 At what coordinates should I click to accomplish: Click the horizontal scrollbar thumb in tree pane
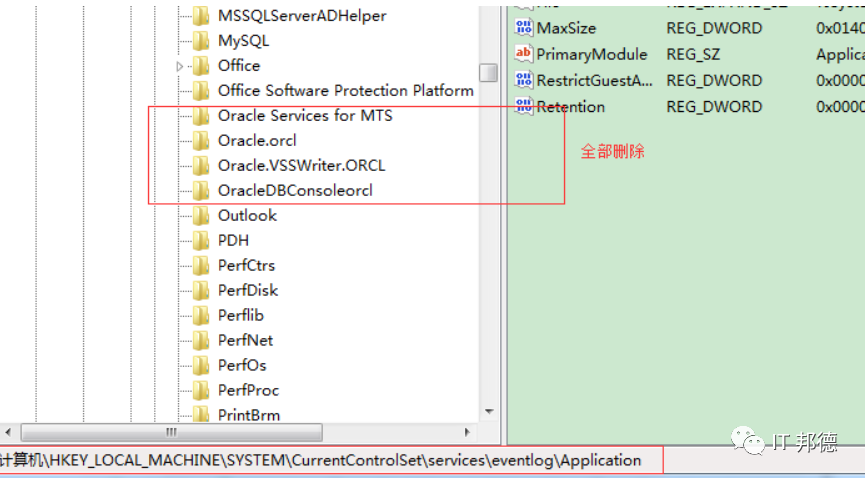[x=172, y=432]
